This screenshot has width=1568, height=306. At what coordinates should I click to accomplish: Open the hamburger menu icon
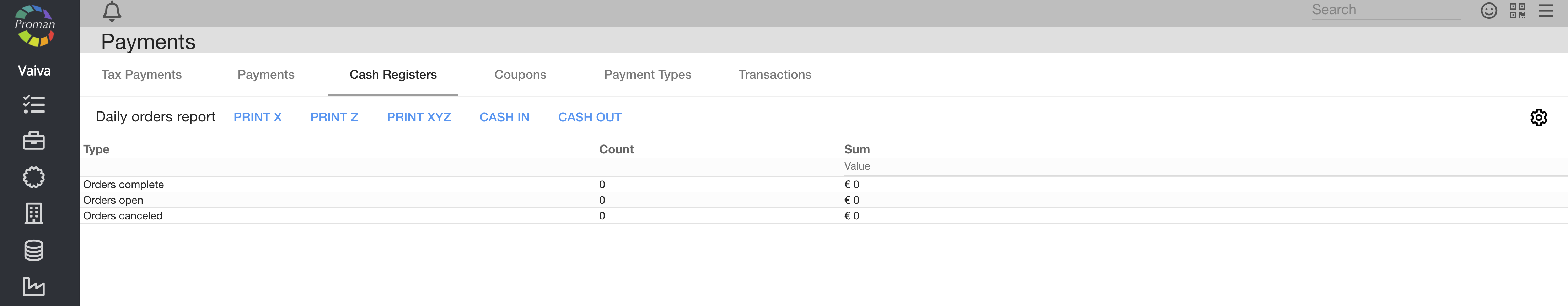click(x=1546, y=11)
